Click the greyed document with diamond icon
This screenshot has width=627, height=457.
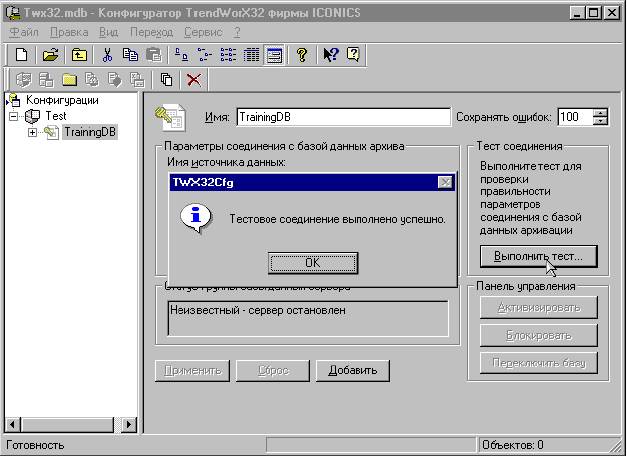coord(115,80)
